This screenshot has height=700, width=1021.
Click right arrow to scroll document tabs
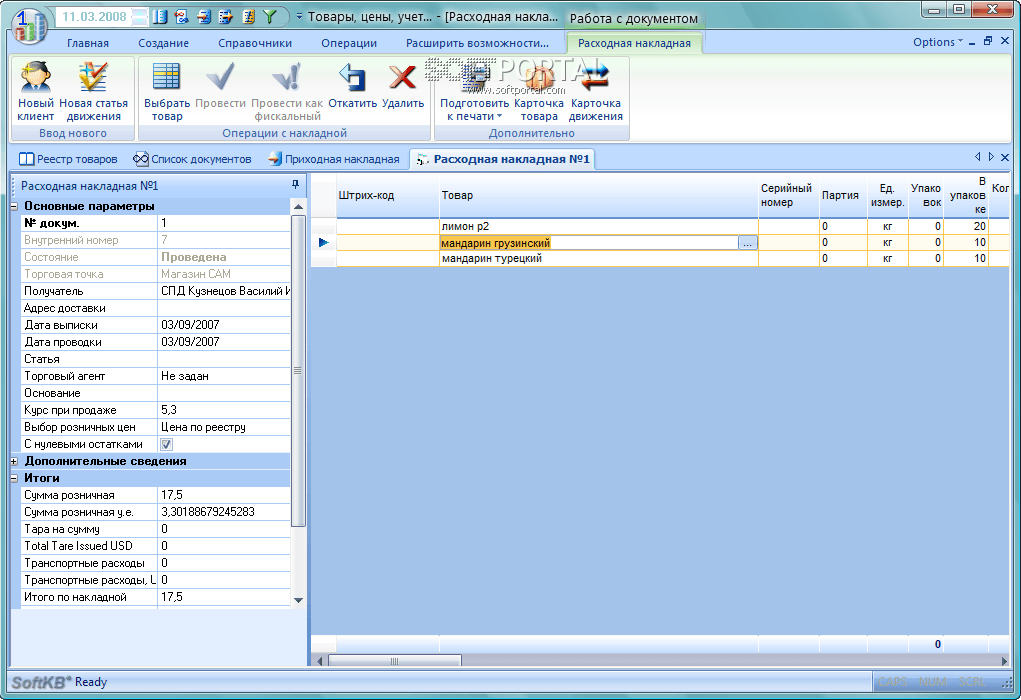pos(991,157)
